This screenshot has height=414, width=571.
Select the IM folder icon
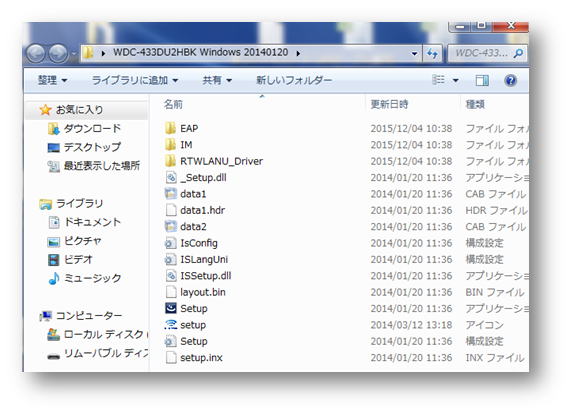tap(170, 145)
